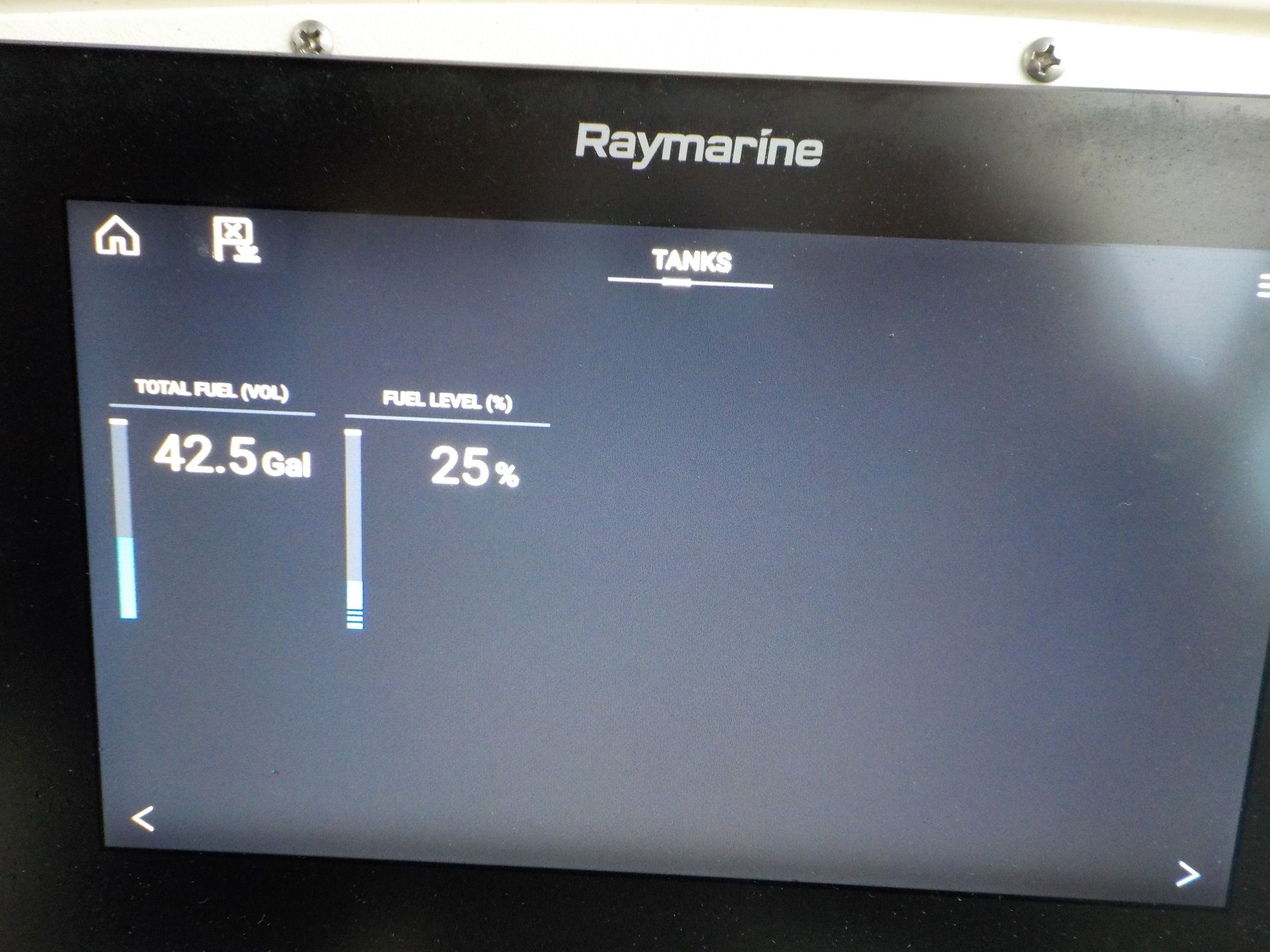Tap the Gal unit label
The image size is (1270, 952).
coord(286,465)
